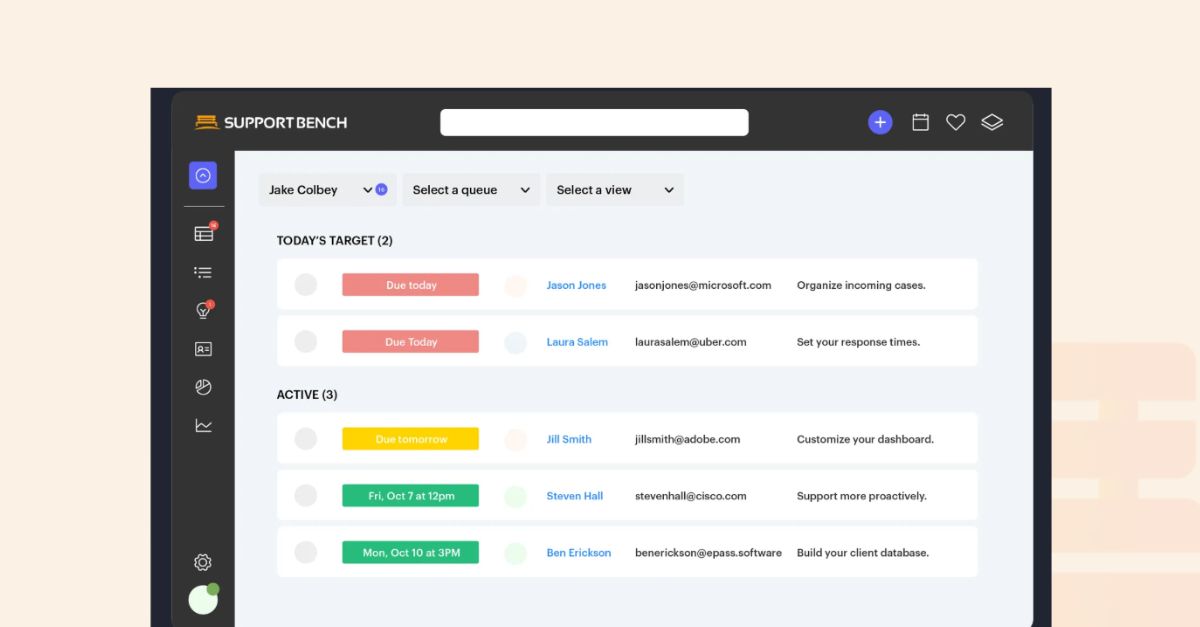Screen dimensions: 1200x627
Task: Open the line graph analytics icon
Action: click(203, 426)
